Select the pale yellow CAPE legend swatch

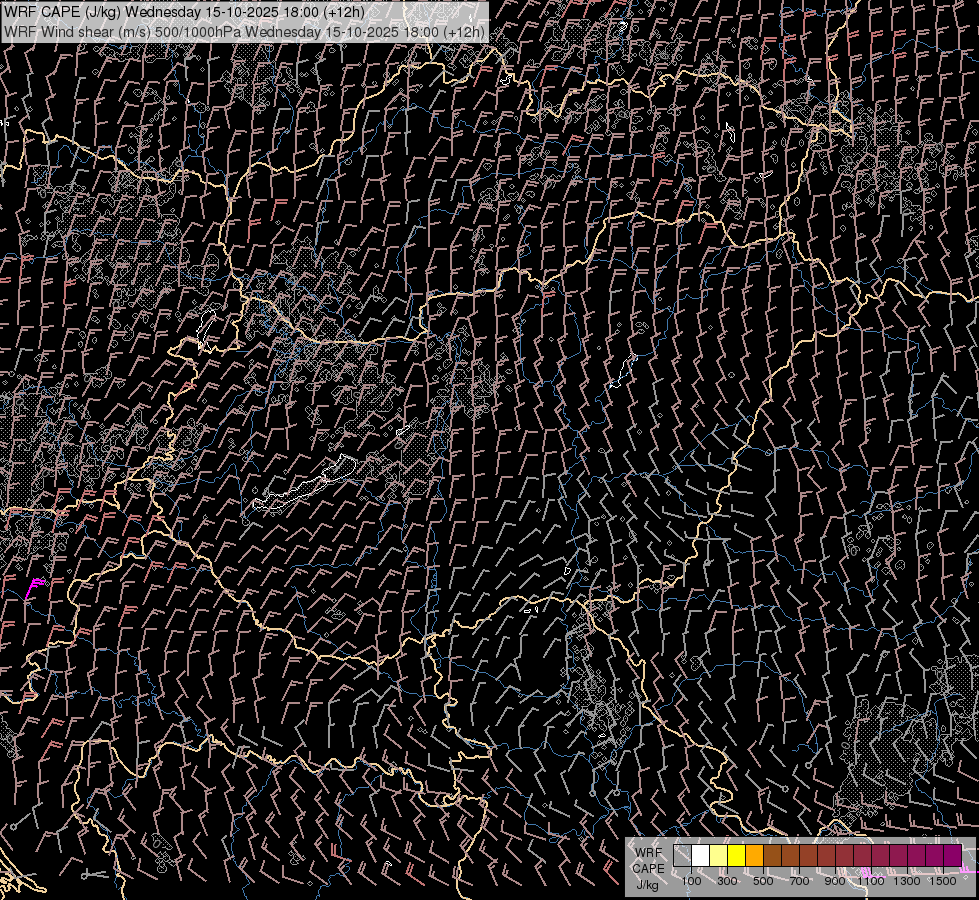(718, 856)
